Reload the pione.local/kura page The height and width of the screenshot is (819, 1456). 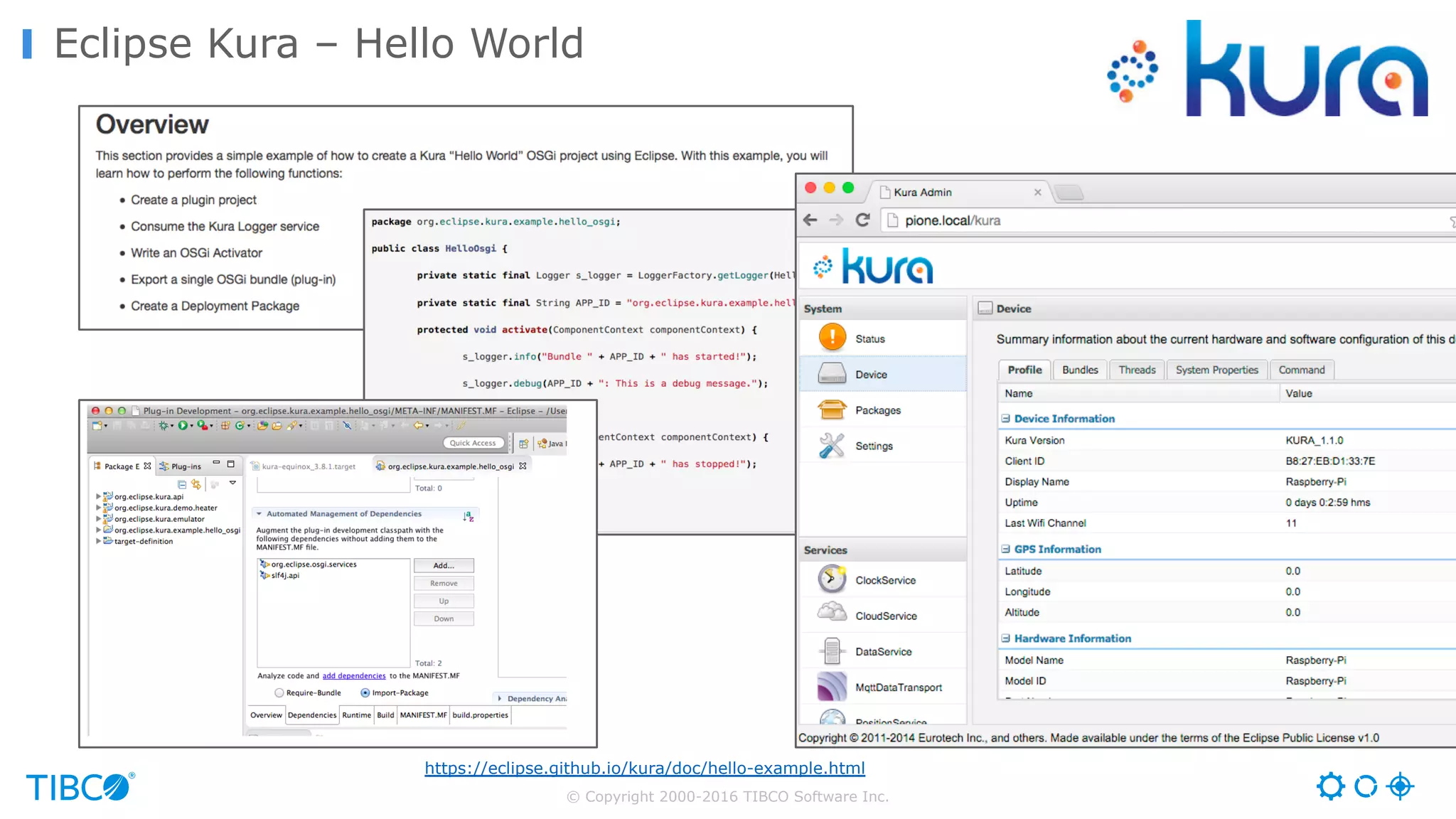tap(862, 220)
